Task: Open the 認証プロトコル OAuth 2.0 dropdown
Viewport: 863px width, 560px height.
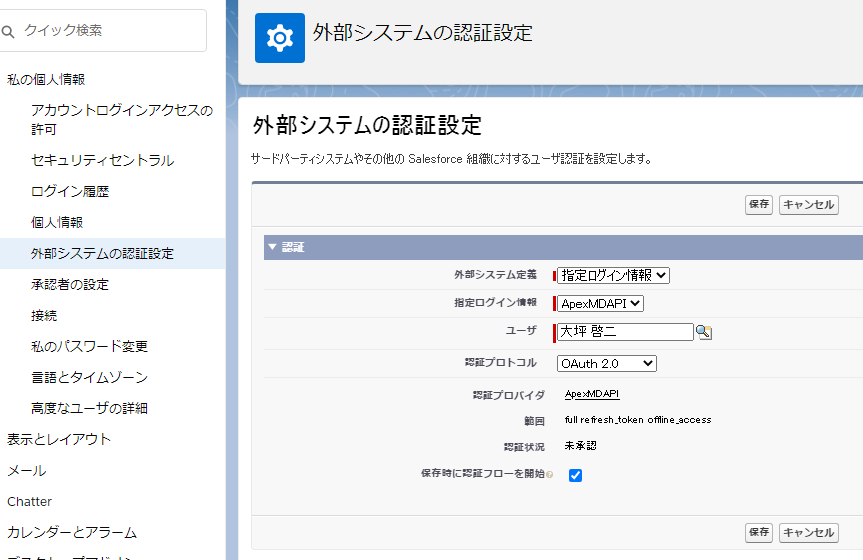Action: (607, 363)
